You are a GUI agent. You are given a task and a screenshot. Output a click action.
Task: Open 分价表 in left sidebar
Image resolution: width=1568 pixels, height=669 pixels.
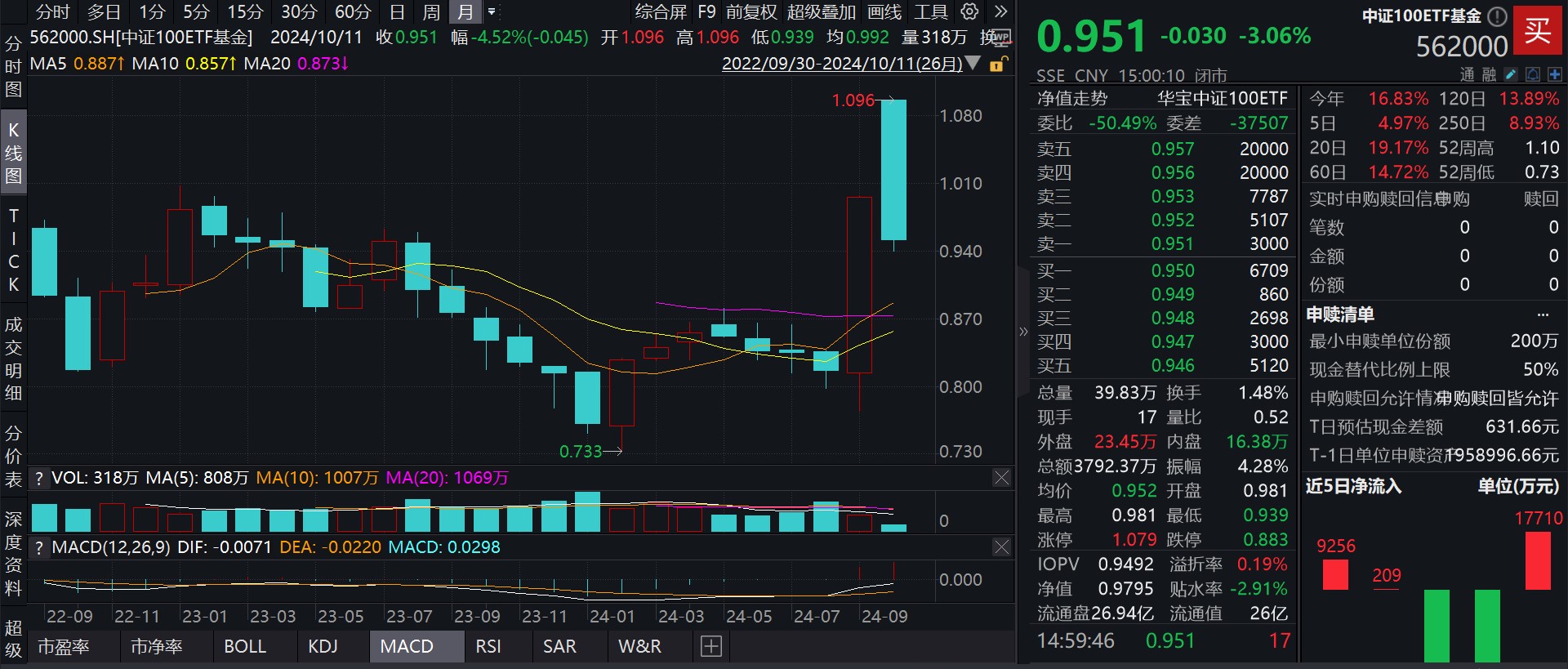click(x=13, y=456)
